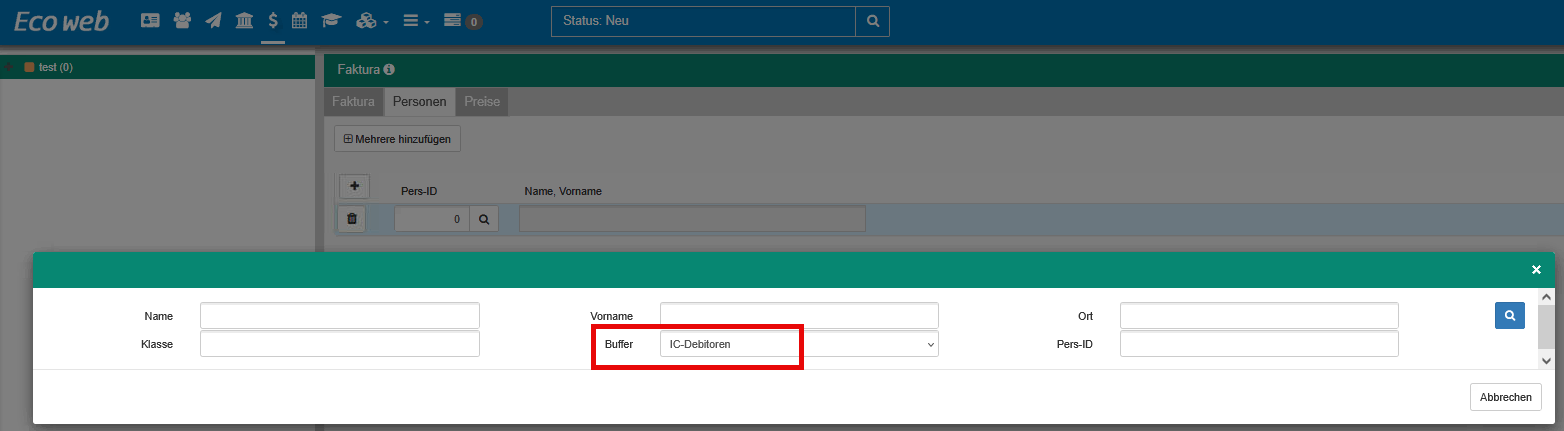Select the bank building icon

(244, 20)
